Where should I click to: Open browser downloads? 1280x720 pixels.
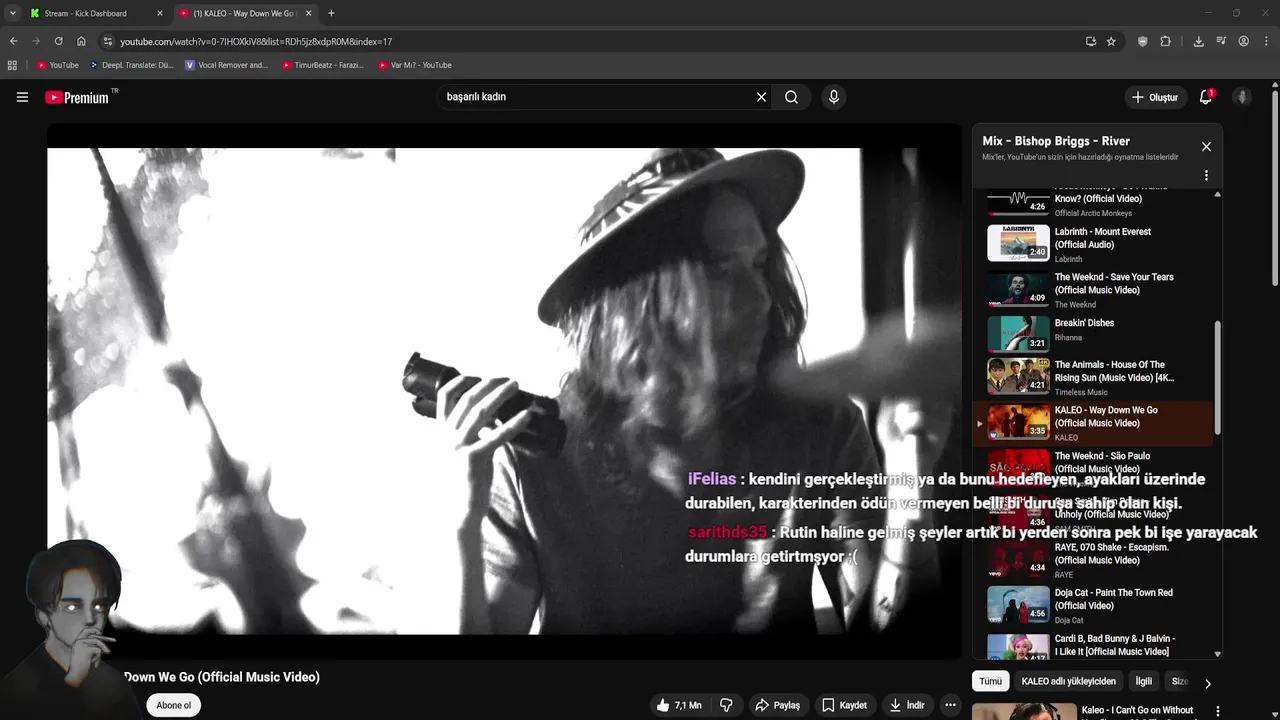point(1198,41)
